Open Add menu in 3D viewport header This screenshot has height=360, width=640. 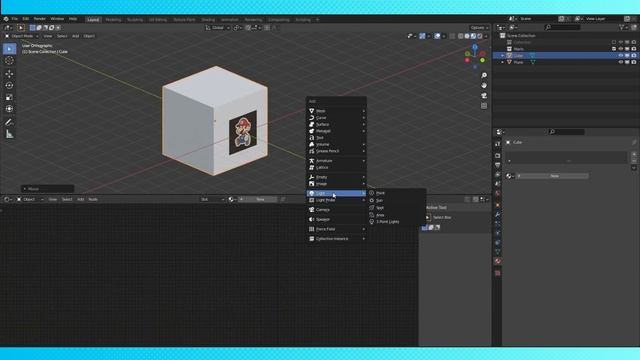click(x=76, y=36)
